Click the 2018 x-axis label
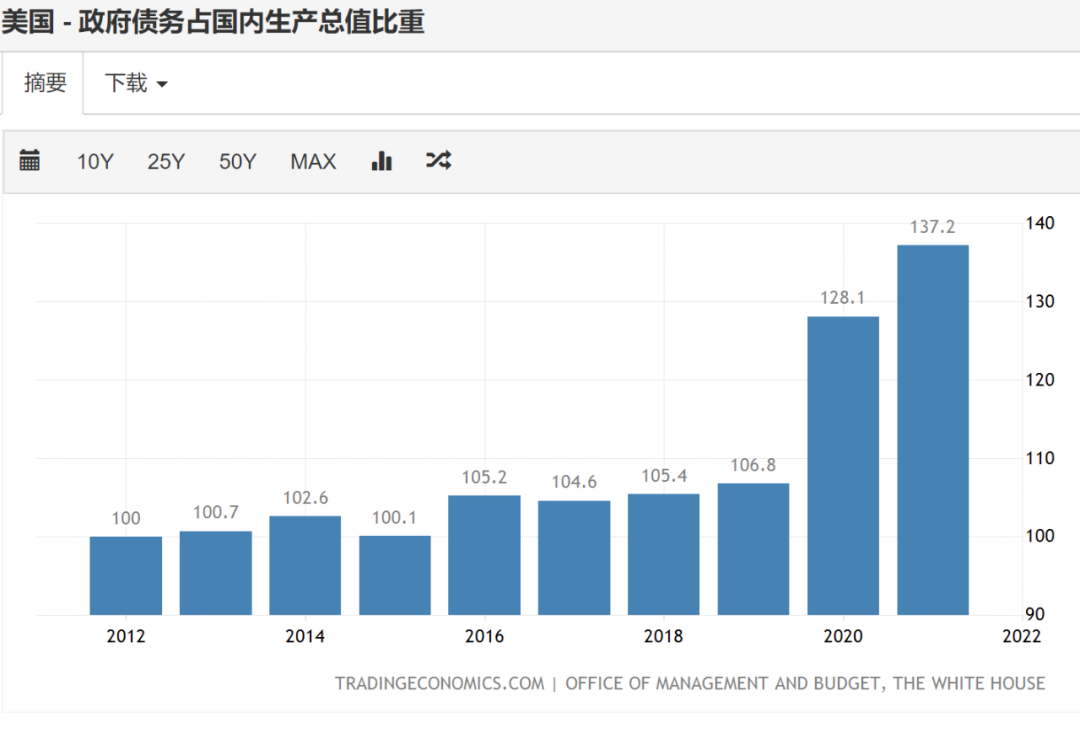The height and width of the screenshot is (729, 1080). (663, 636)
